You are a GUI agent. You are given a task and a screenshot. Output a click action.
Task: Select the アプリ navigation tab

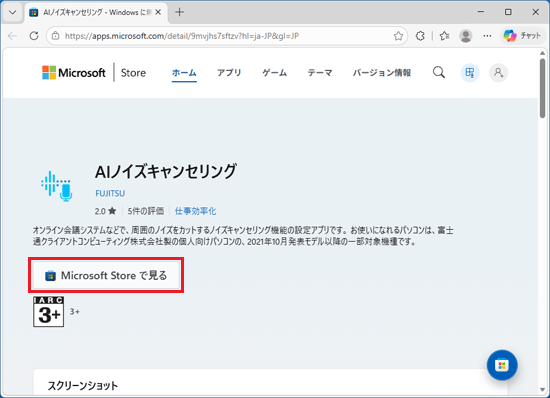click(x=229, y=73)
